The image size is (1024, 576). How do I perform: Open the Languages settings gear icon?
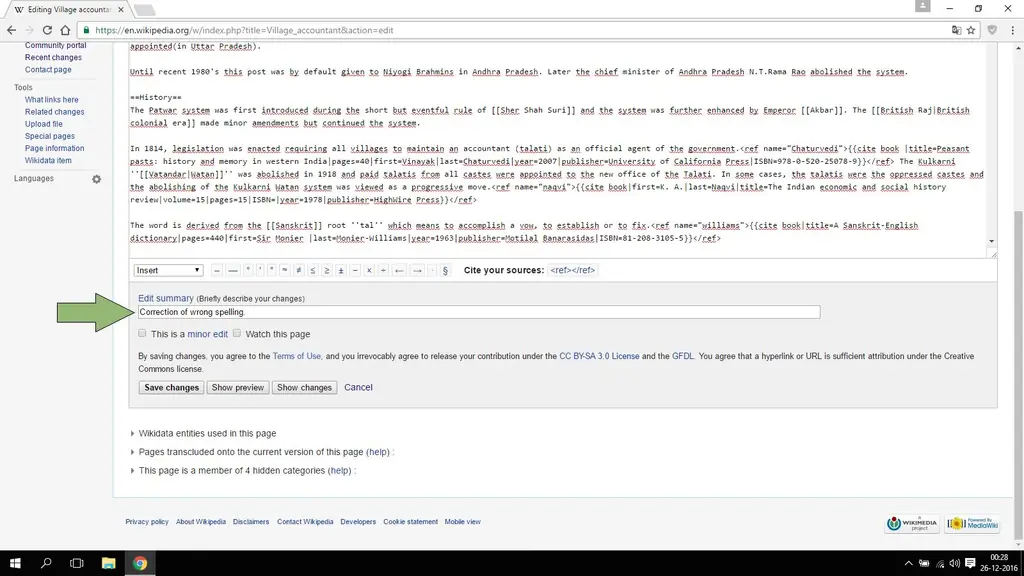[x=97, y=179]
